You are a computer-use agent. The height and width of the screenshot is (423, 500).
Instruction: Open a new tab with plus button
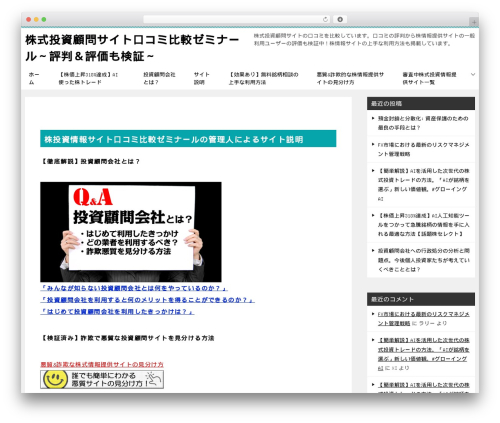(x=474, y=22)
